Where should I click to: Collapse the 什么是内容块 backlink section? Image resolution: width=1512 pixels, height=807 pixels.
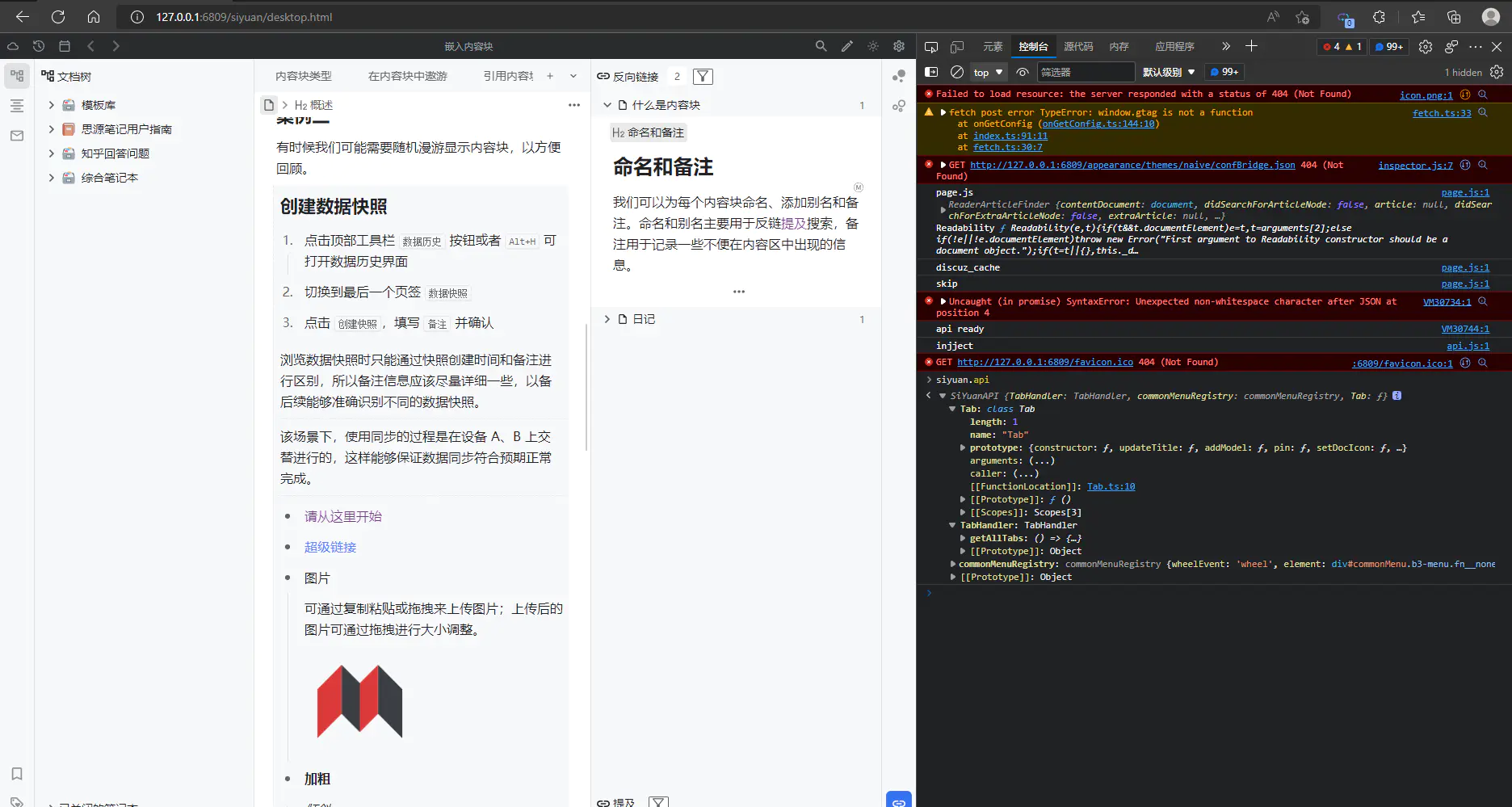[607, 105]
